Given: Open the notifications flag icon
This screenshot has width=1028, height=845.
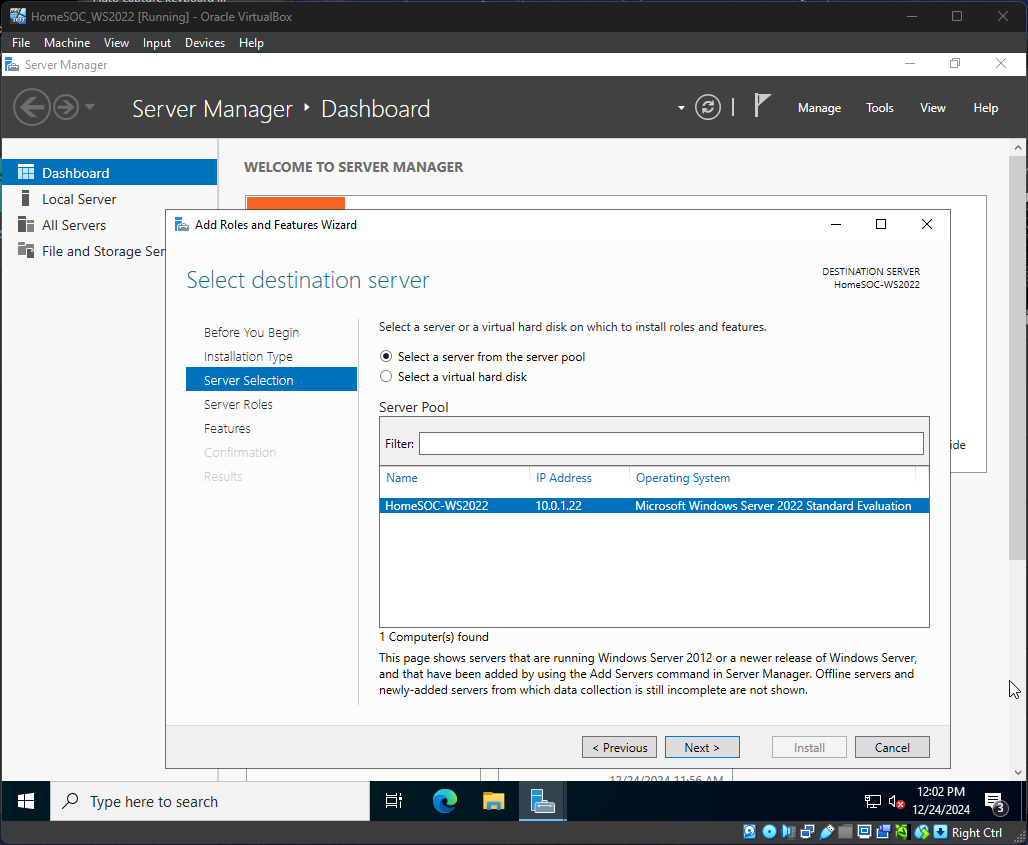Looking at the screenshot, I should [762, 106].
